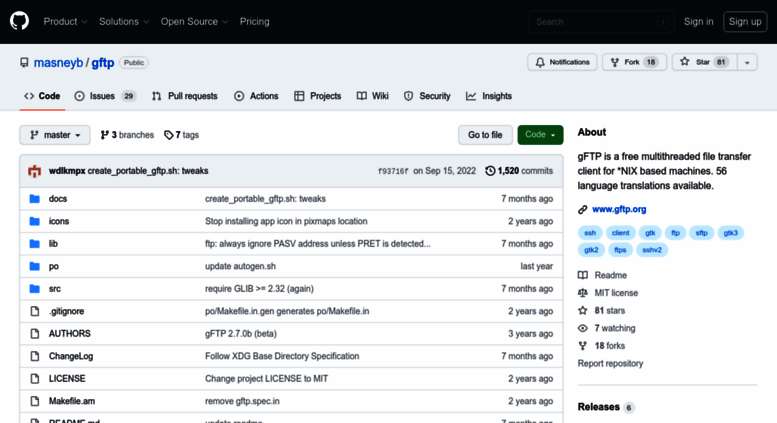Open the master branch selector dropdown

click(x=55, y=135)
